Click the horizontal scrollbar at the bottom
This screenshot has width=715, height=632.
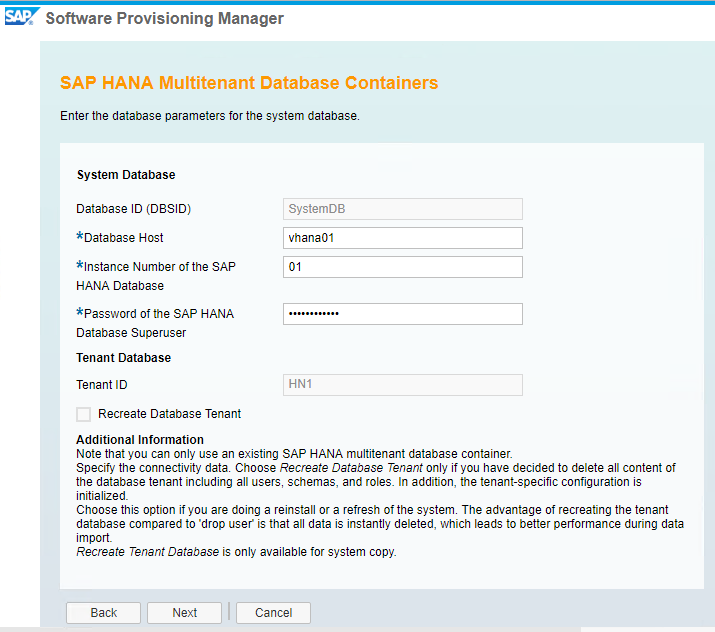(290, 629)
